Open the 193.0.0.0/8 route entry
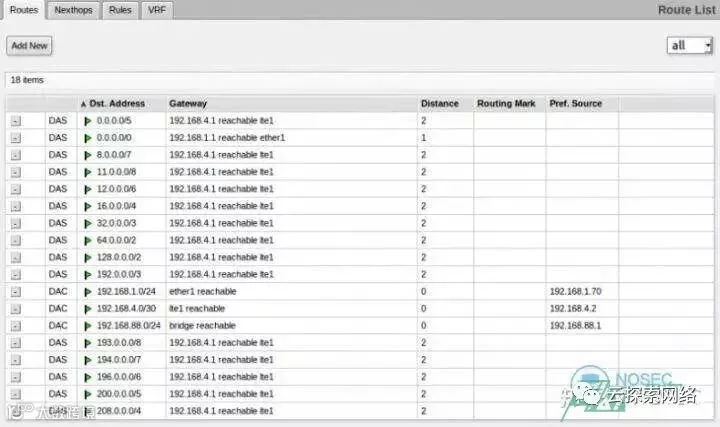The width and height of the screenshot is (720, 427). pyautogui.click(x=119, y=343)
